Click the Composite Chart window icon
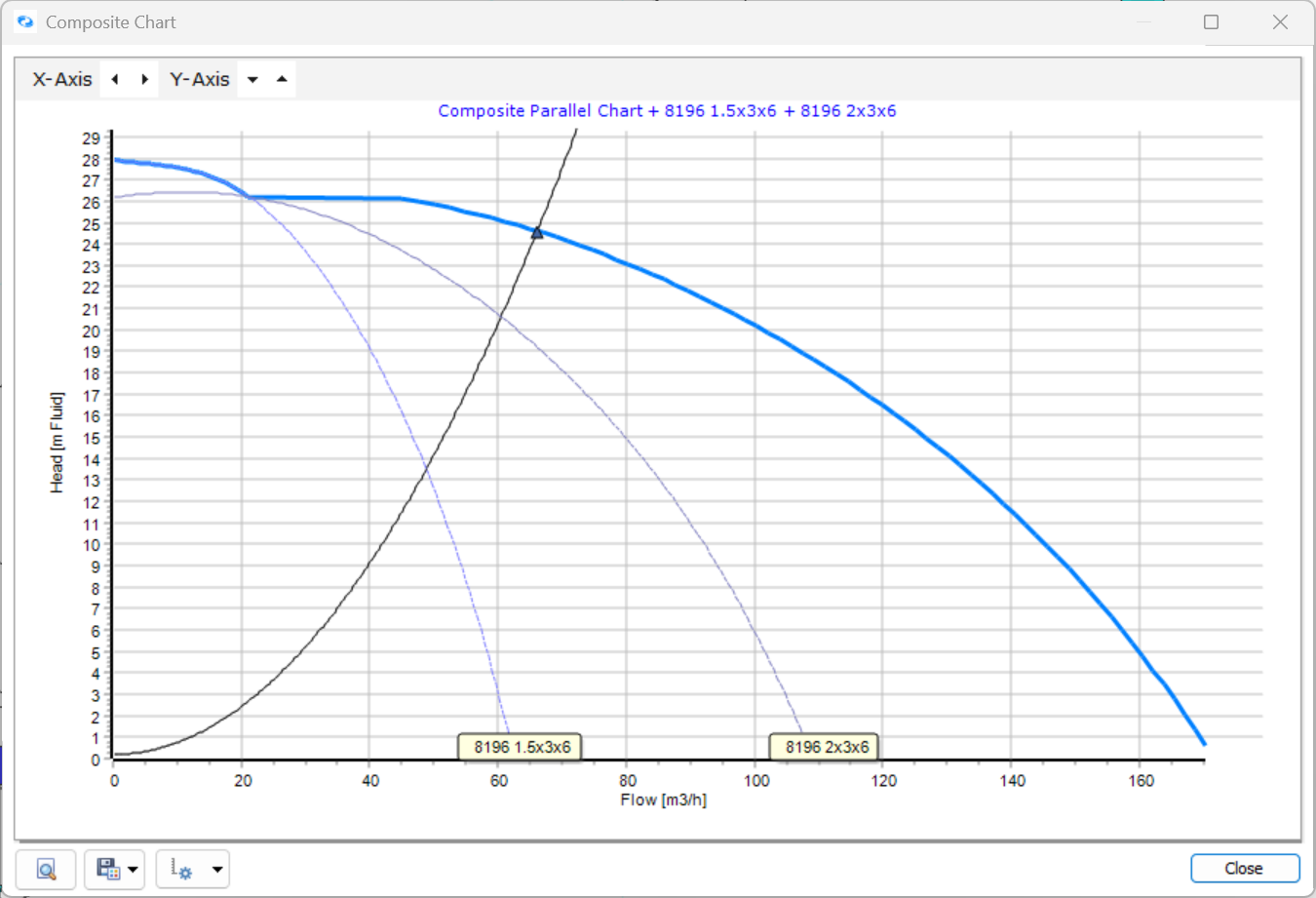Image resolution: width=1316 pixels, height=898 pixels. tap(25, 21)
